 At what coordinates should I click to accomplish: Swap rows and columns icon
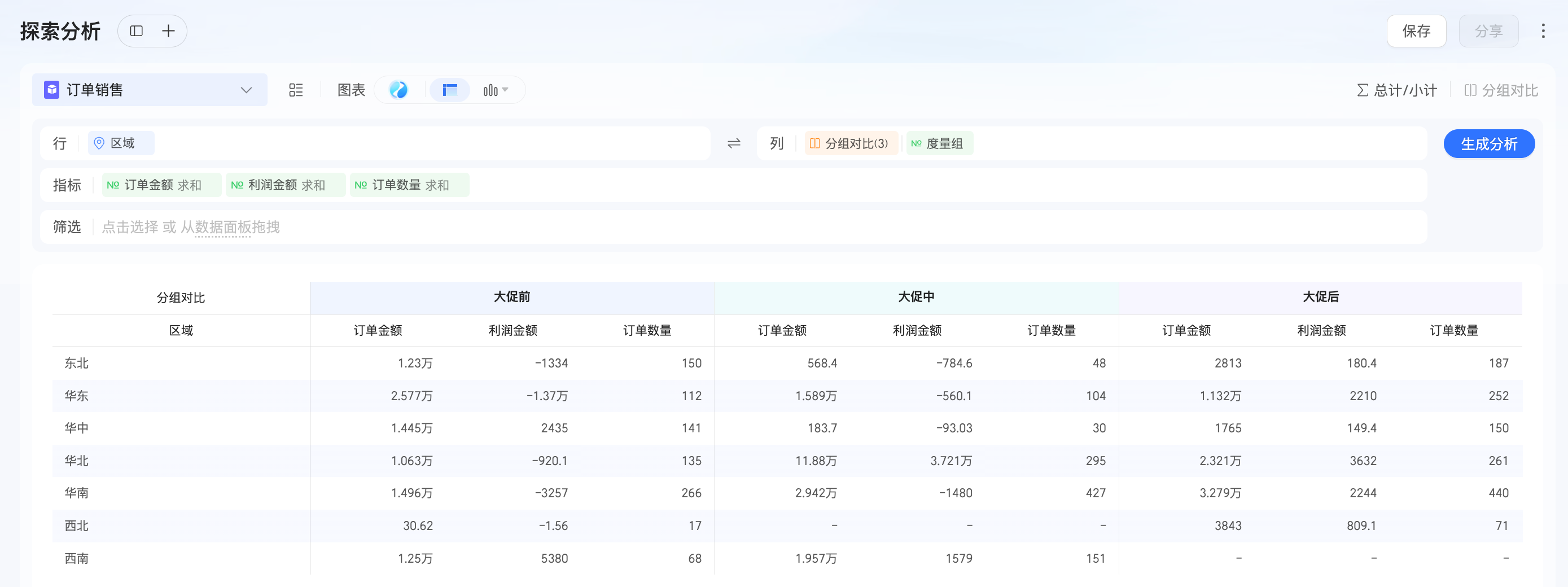click(x=734, y=144)
